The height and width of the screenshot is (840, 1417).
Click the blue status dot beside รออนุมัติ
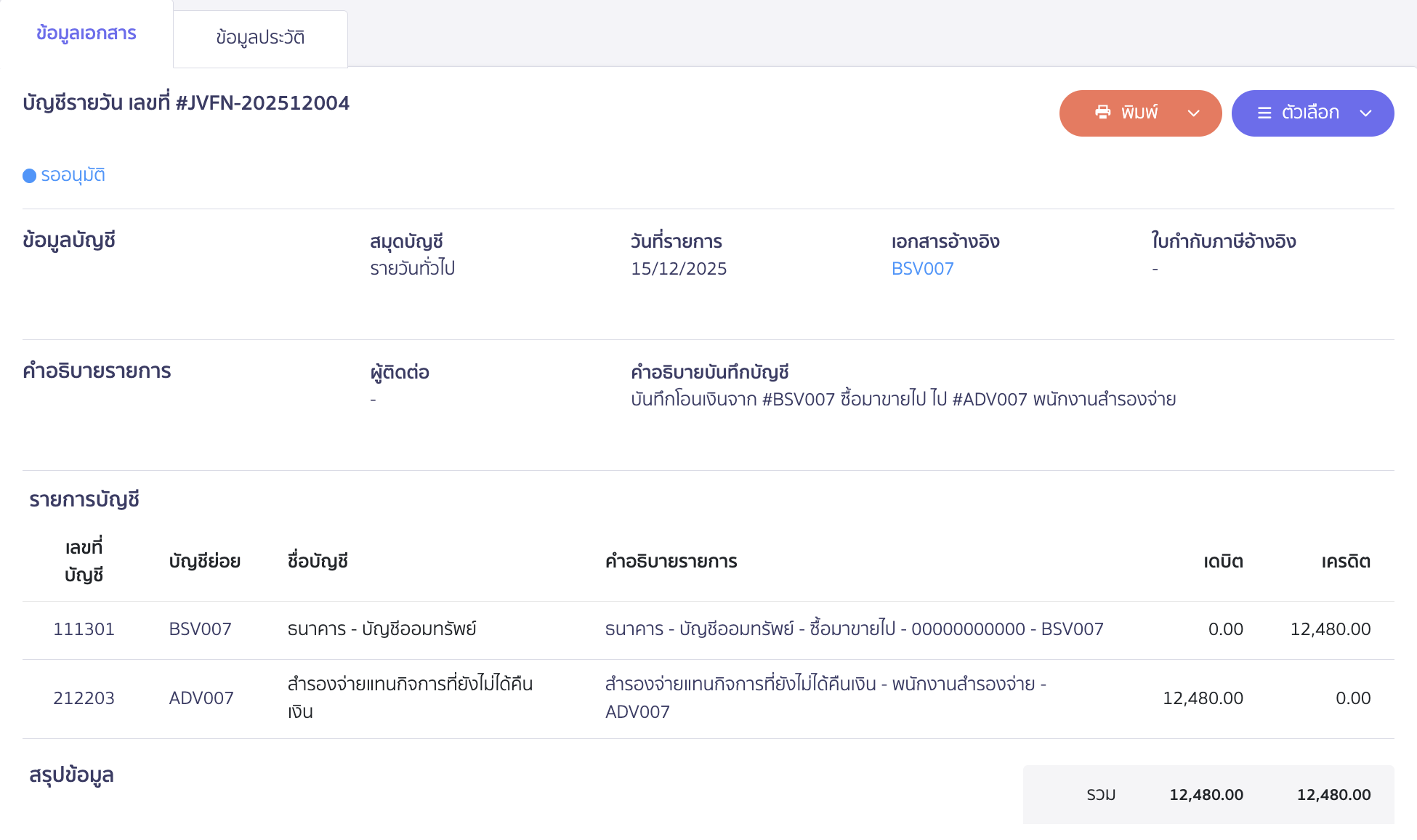[x=28, y=174]
